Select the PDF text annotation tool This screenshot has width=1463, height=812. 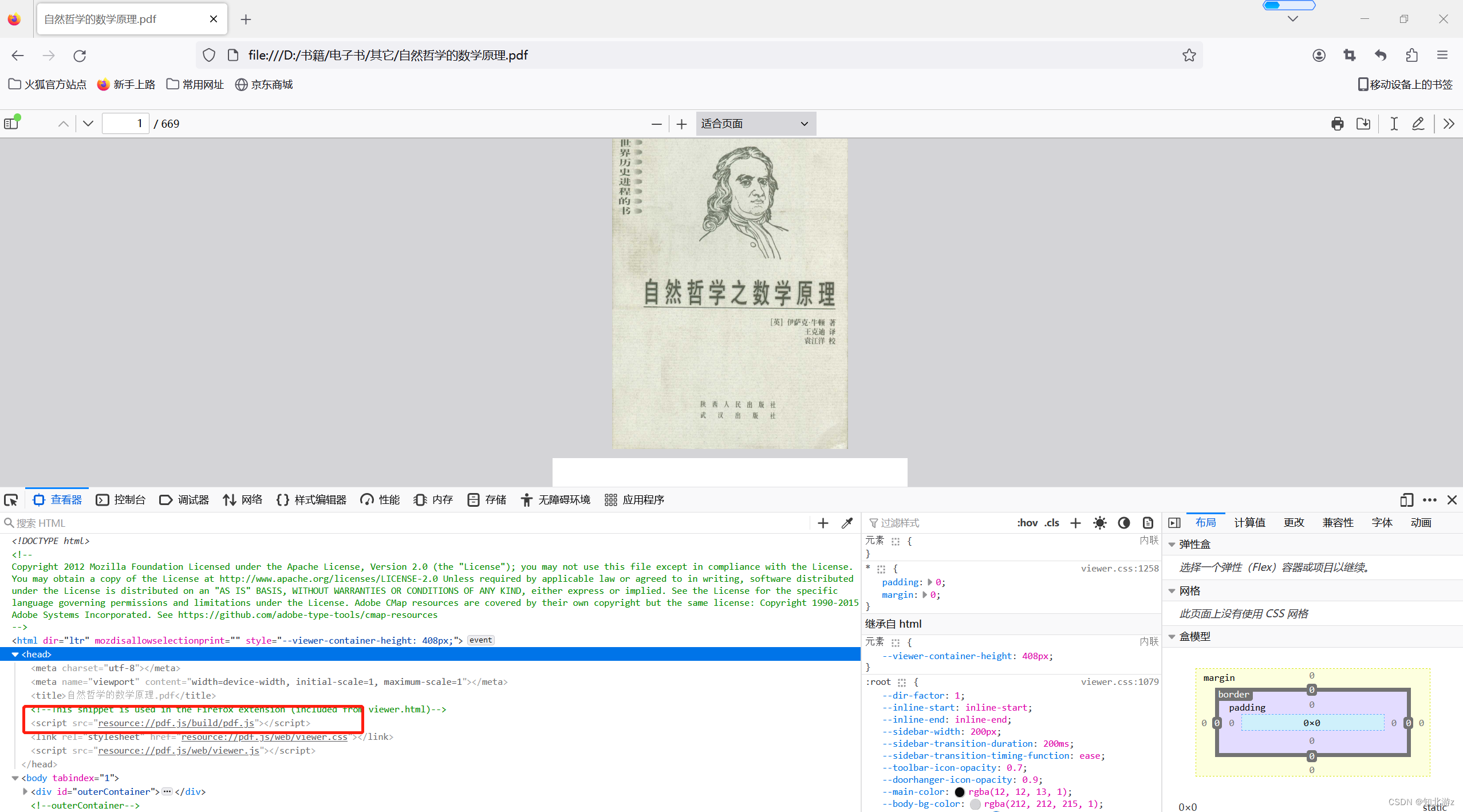coord(1394,124)
